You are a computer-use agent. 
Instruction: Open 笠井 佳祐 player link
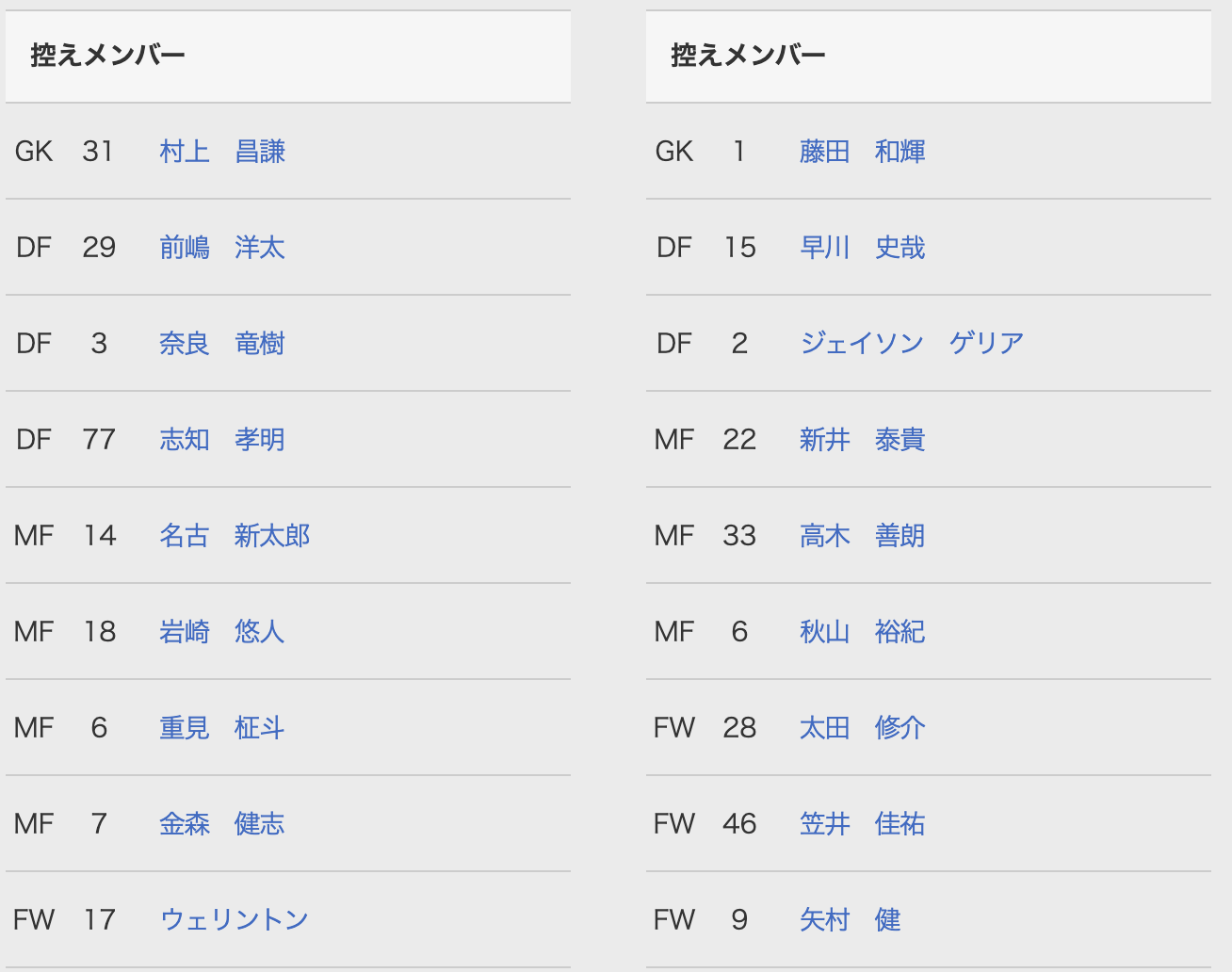coord(863,824)
